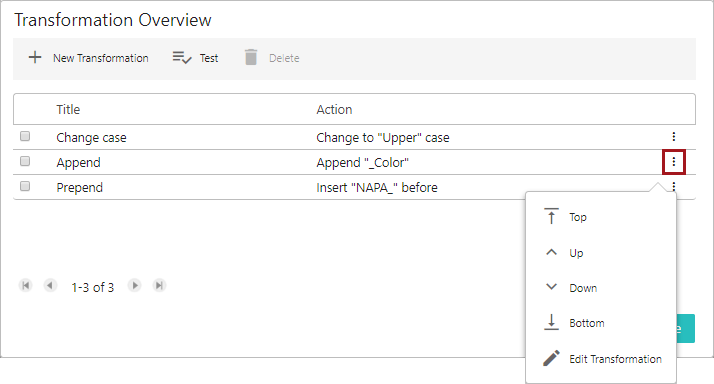Go to the next page arrow
Screen dimensions: 714x384
click(134, 286)
